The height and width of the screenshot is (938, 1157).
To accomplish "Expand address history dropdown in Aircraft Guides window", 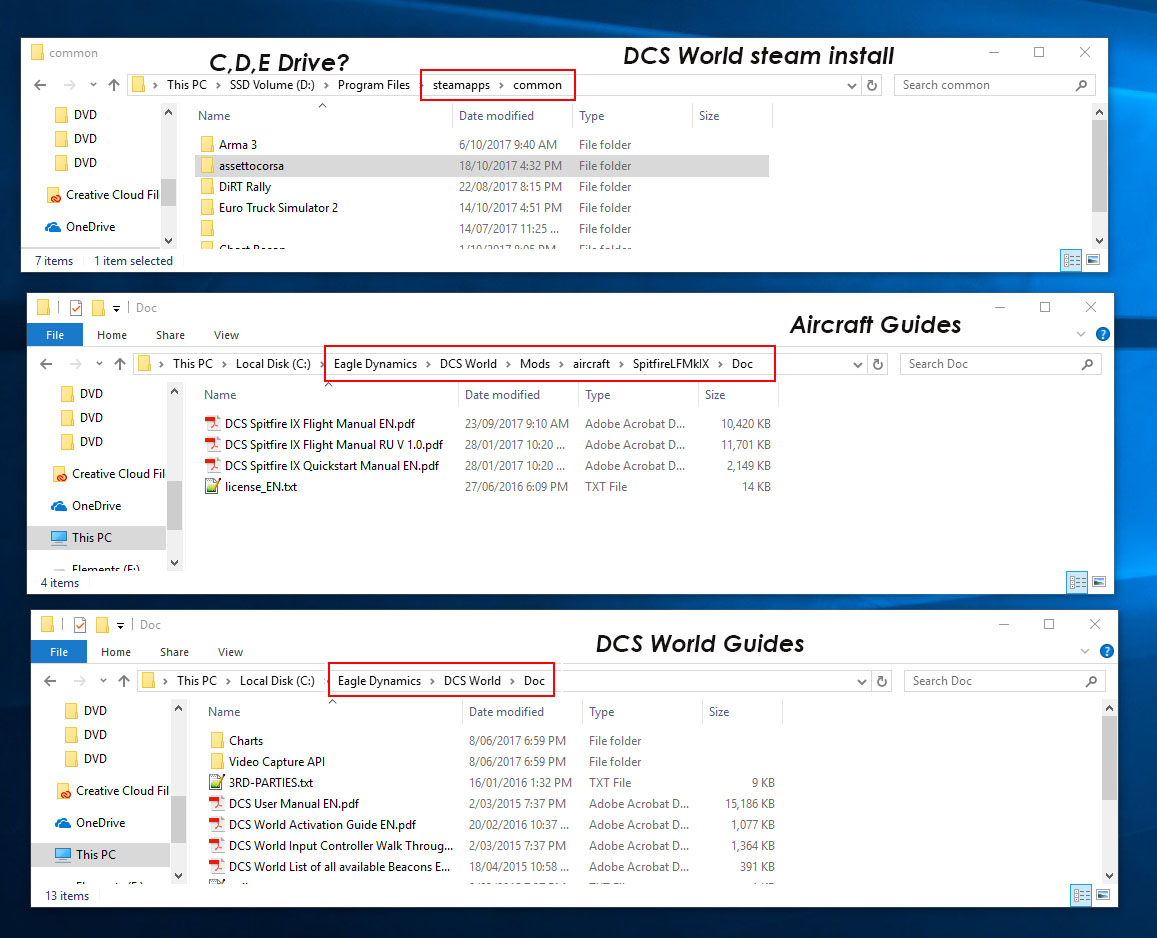I will pyautogui.click(x=857, y=365).
